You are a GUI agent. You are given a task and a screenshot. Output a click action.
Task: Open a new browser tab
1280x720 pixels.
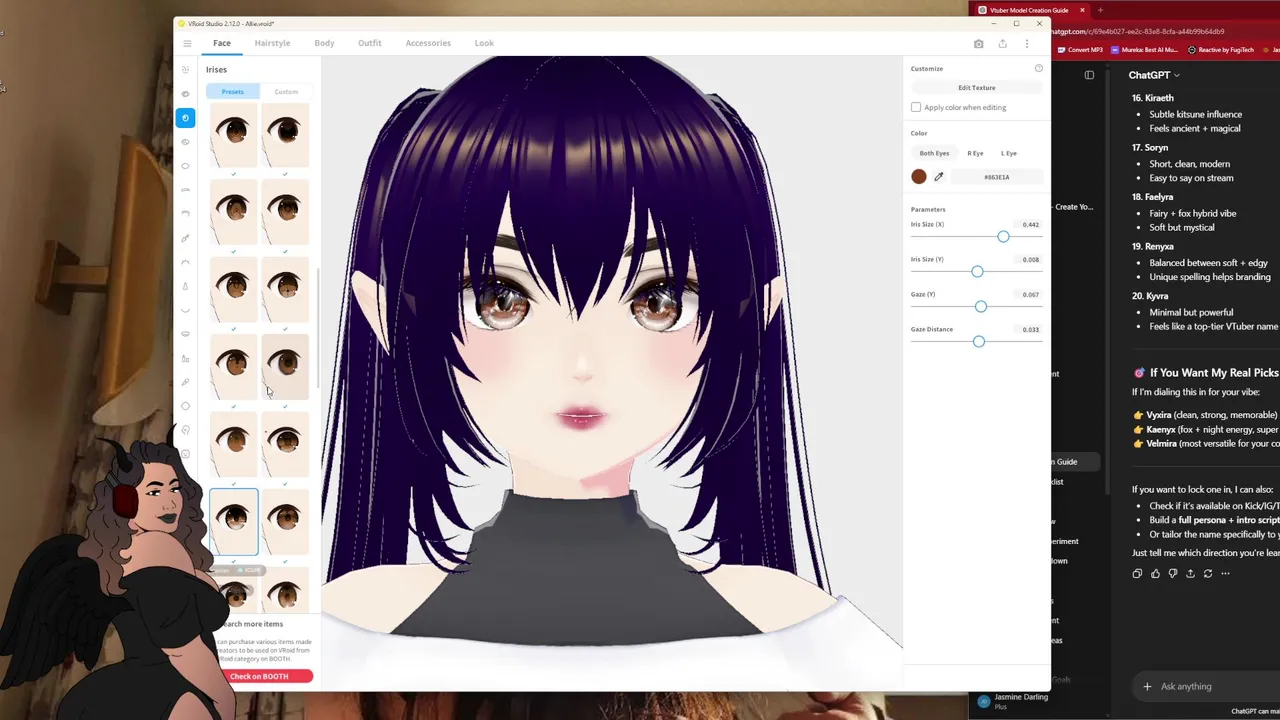pos(1100,10)
